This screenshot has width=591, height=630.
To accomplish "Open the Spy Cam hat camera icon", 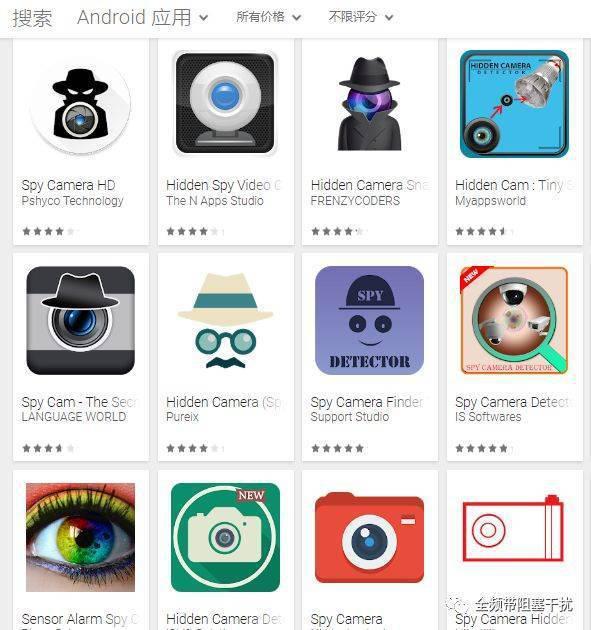I will pyautogui.click(x=80, y=320).
